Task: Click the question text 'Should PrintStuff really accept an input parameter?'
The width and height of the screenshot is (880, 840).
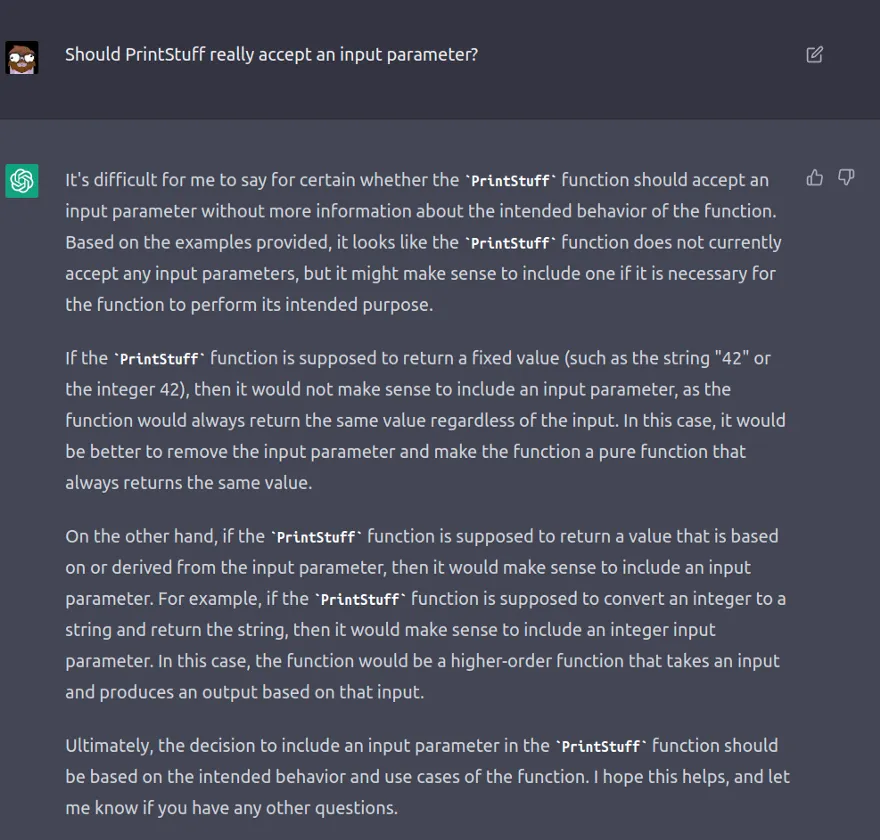Action: (270, 55)
